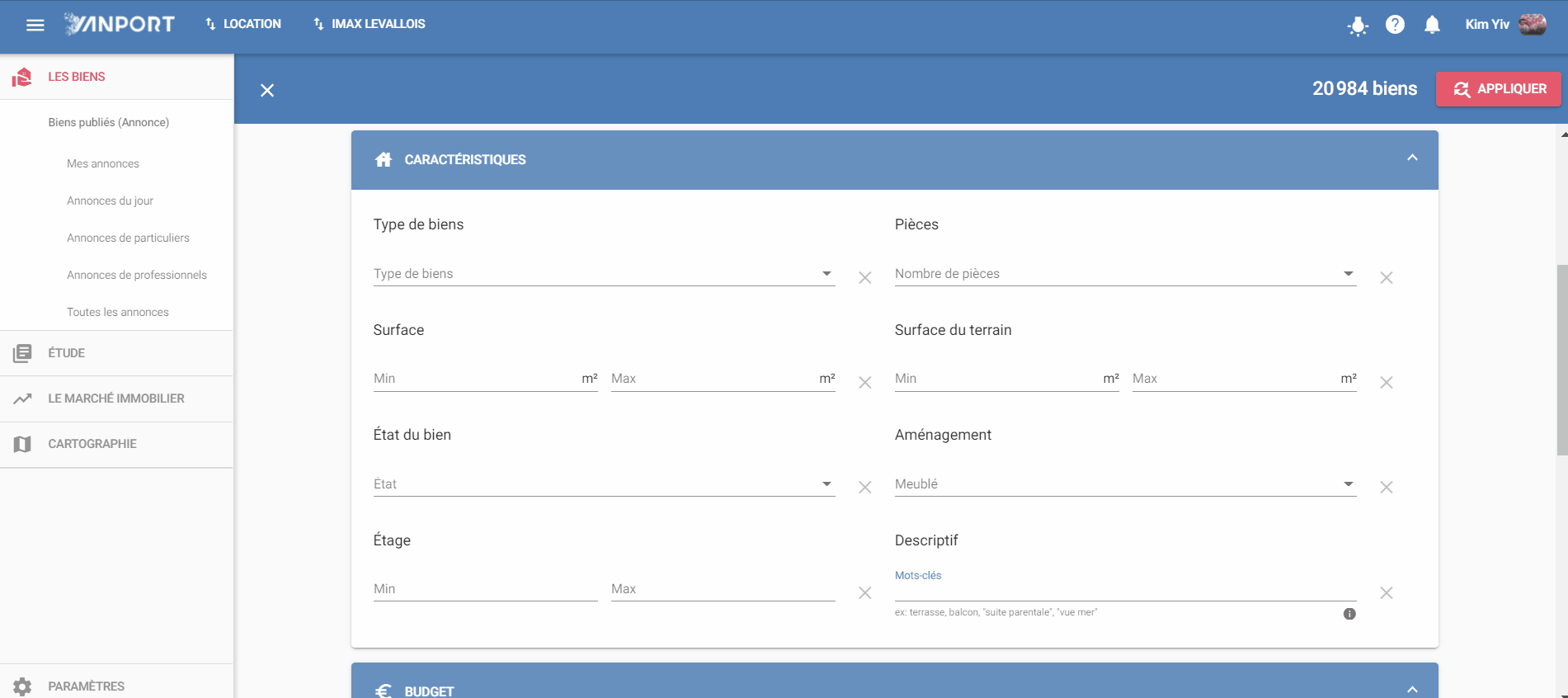Open the help question mark icon
Screen dimensions: 1568x698
(1395, 25)
